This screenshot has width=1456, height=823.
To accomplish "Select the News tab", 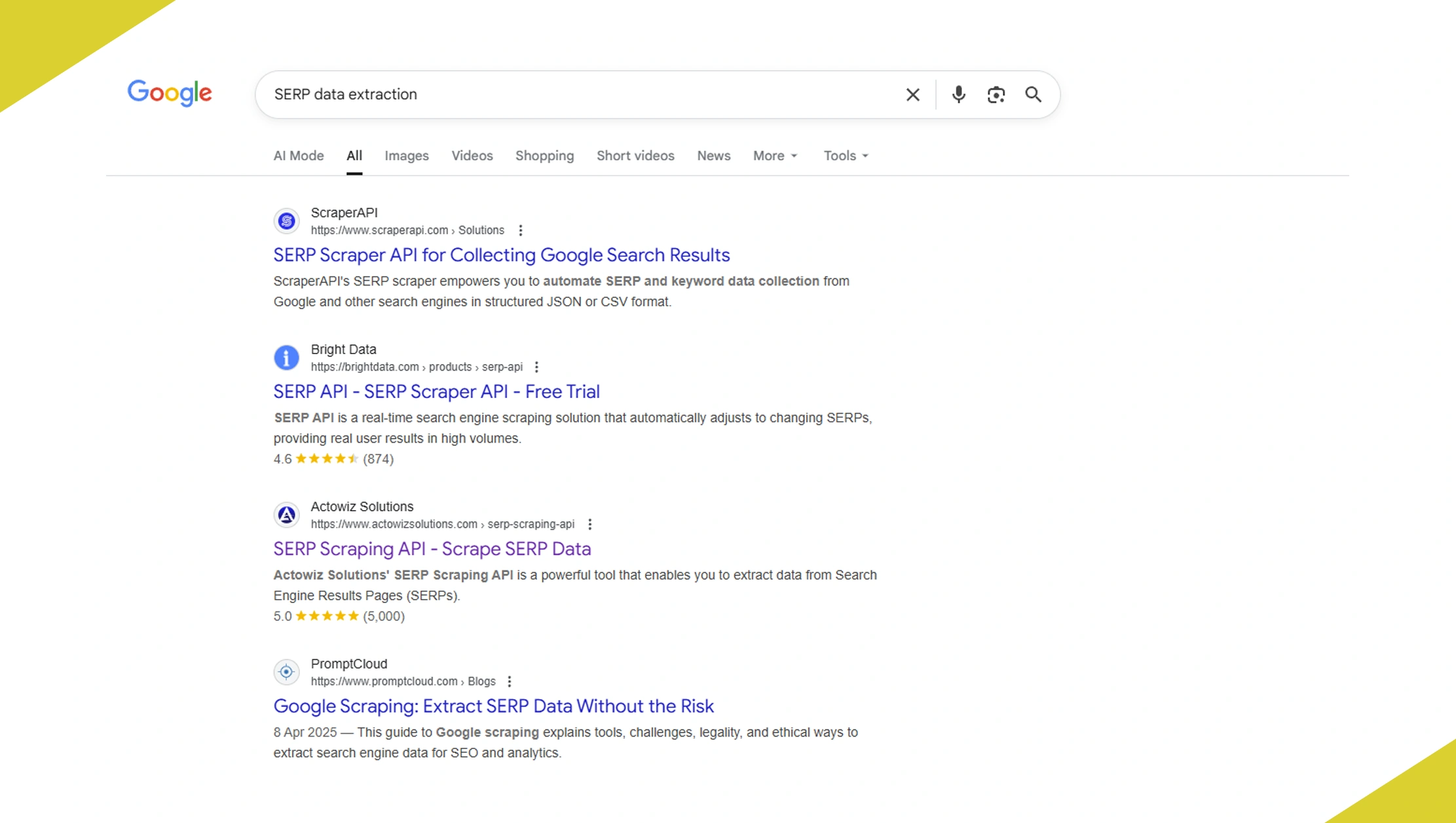I will [713, 156].
